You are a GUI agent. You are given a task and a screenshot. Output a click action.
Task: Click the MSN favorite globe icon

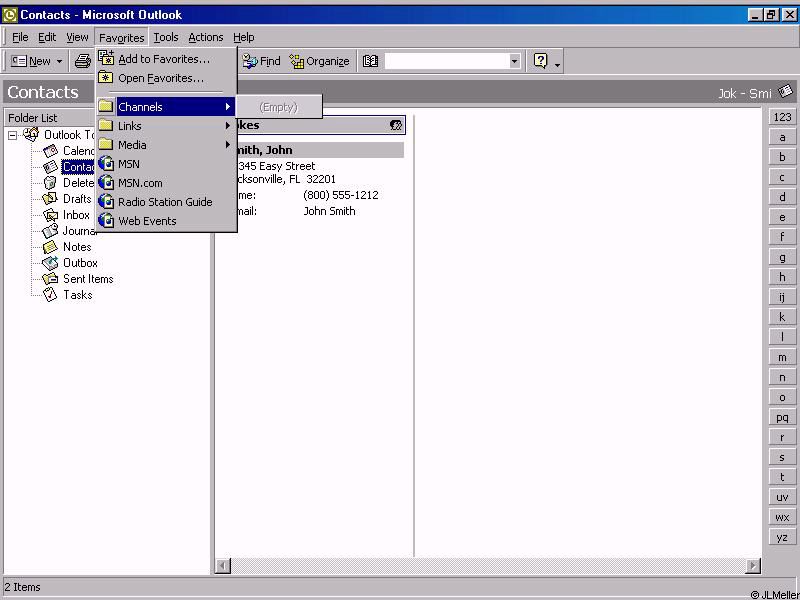(106, 163)
